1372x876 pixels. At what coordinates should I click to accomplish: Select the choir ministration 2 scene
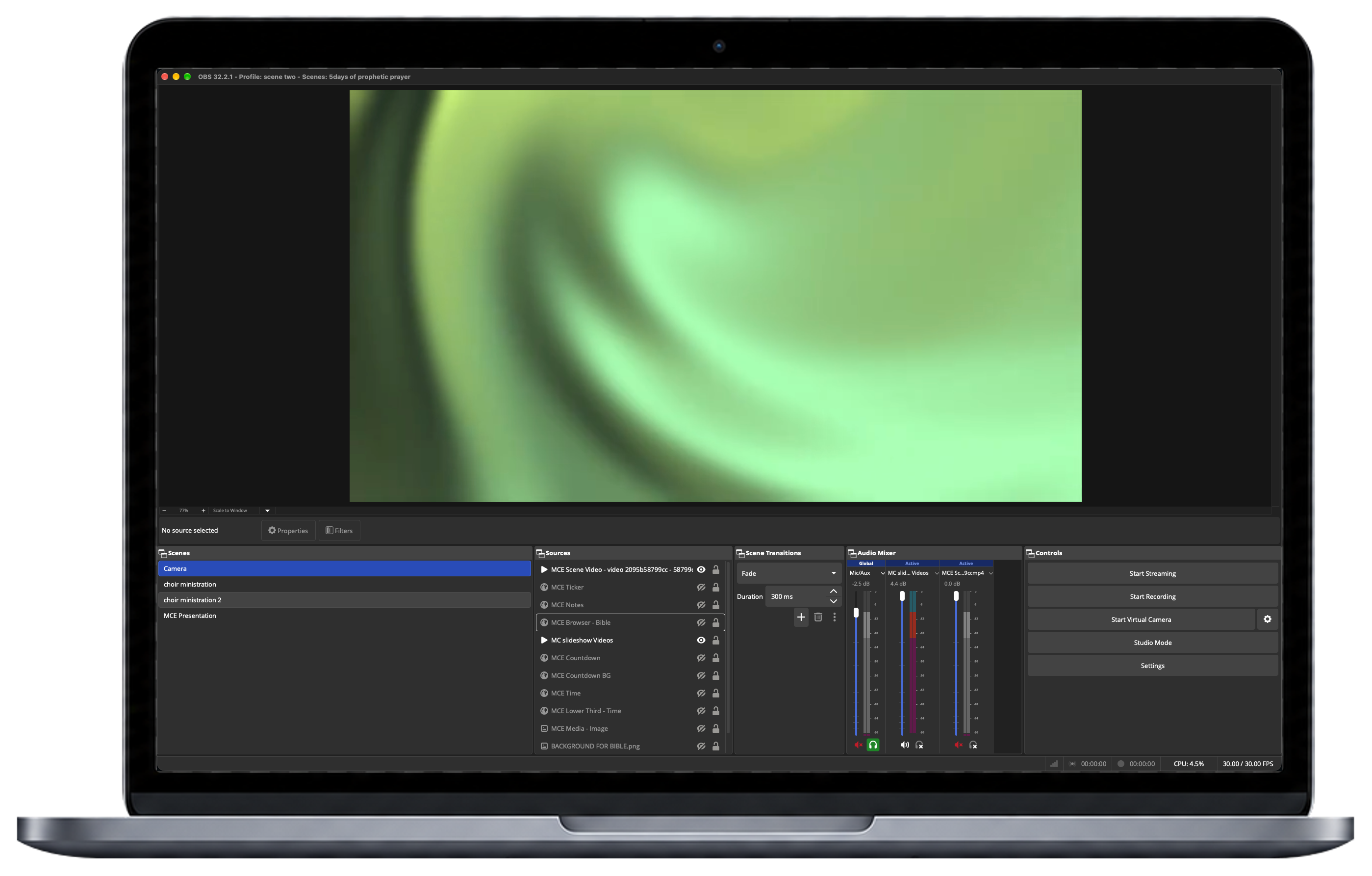click(x=345, y=600)
